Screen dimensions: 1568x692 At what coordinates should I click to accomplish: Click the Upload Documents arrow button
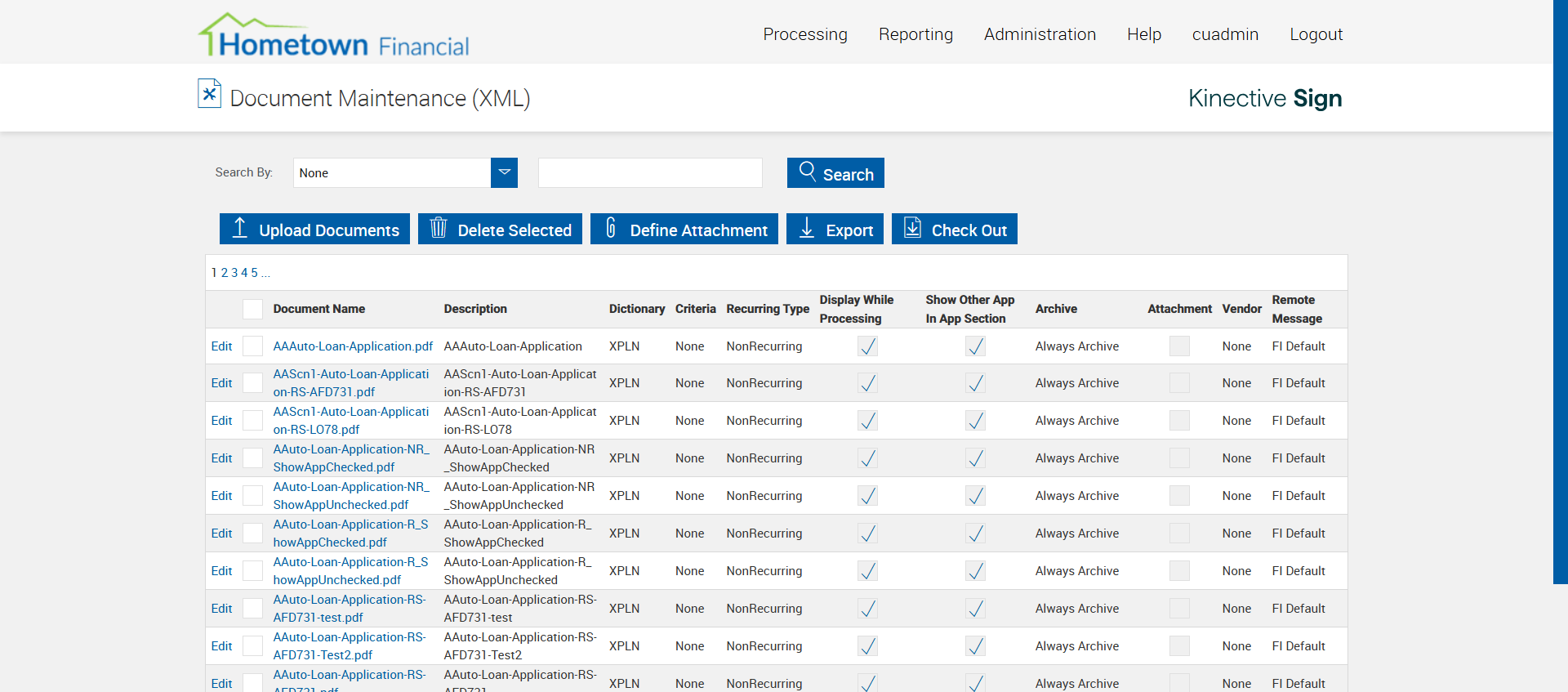click(314, 230)
